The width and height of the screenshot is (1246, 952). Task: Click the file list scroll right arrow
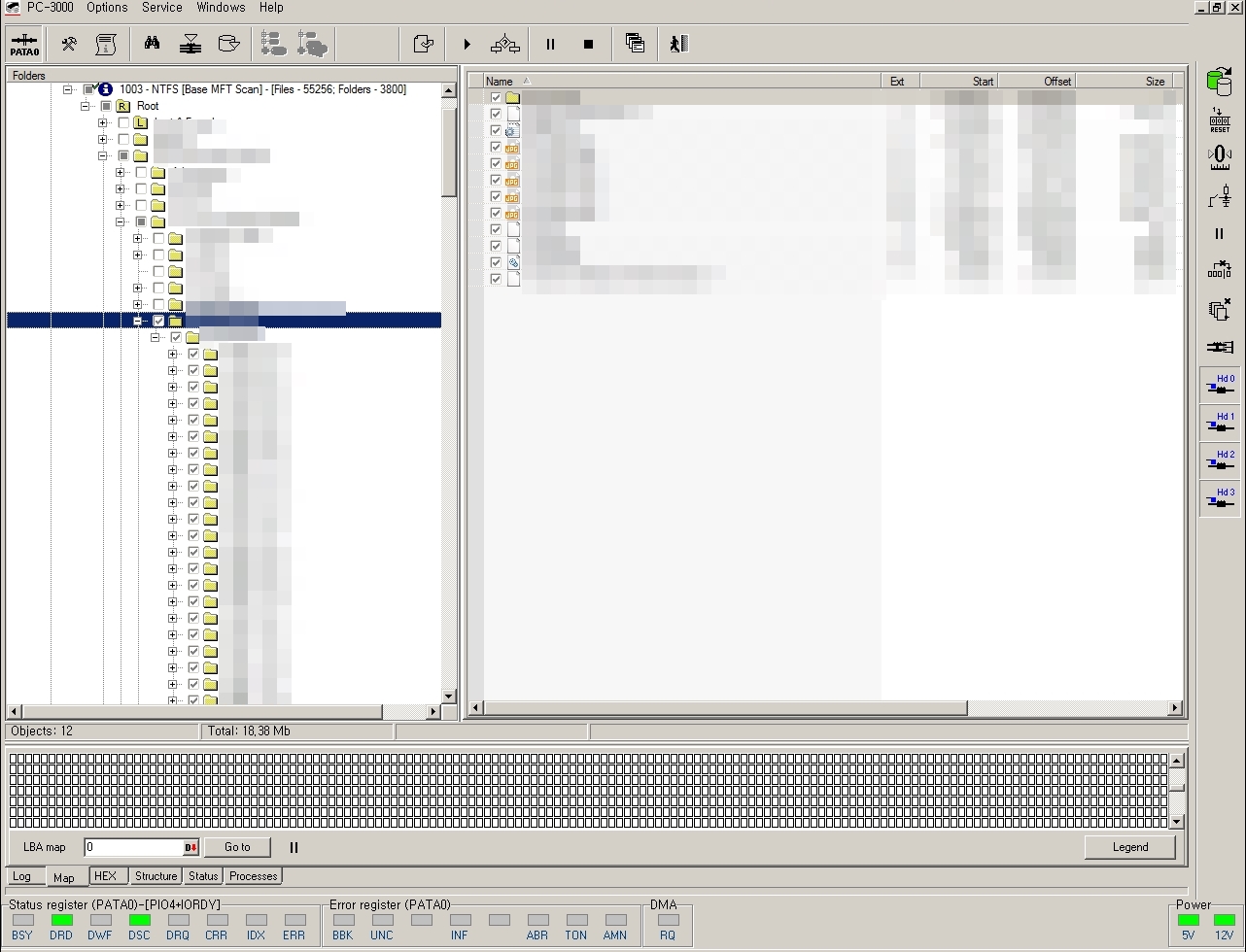pyautogui.click(x=1174, y=708)
